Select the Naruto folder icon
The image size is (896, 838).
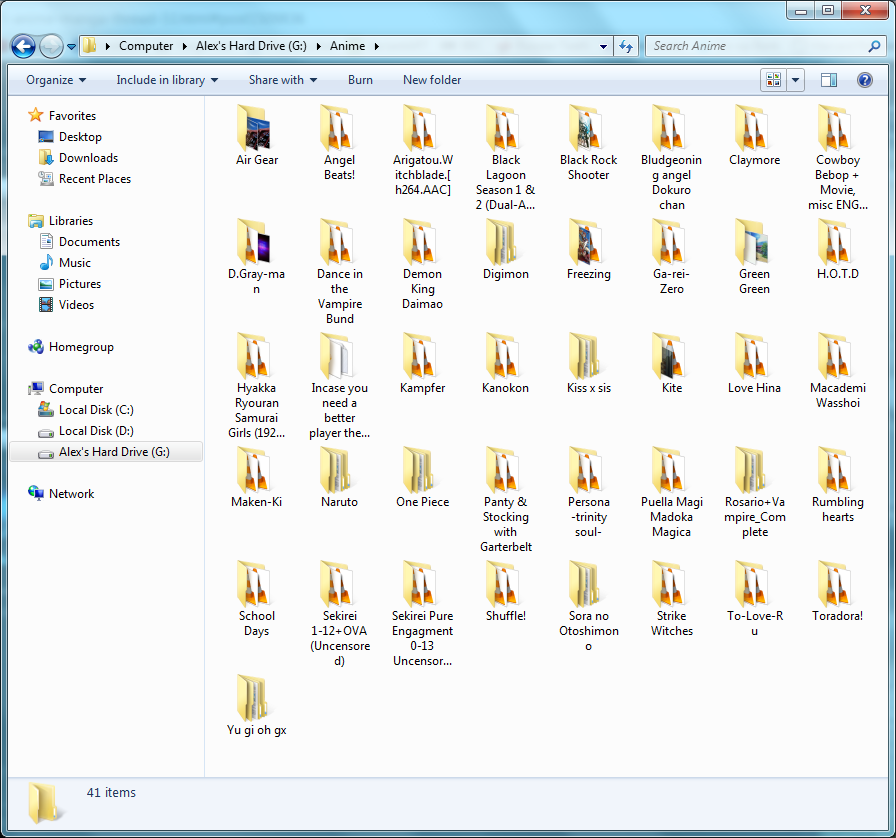tap(336, 469)
